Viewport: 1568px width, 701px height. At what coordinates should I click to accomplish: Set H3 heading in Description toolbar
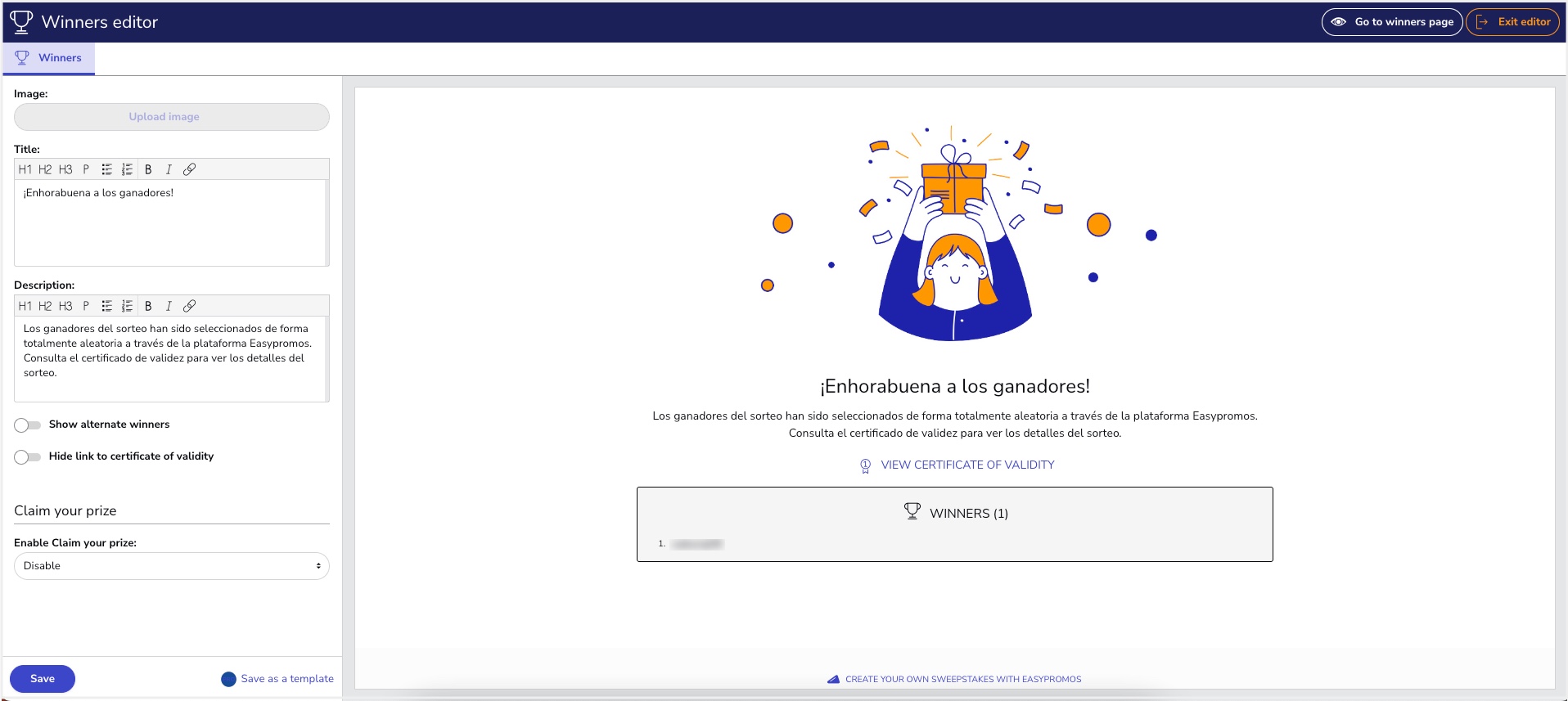(65, 306)
